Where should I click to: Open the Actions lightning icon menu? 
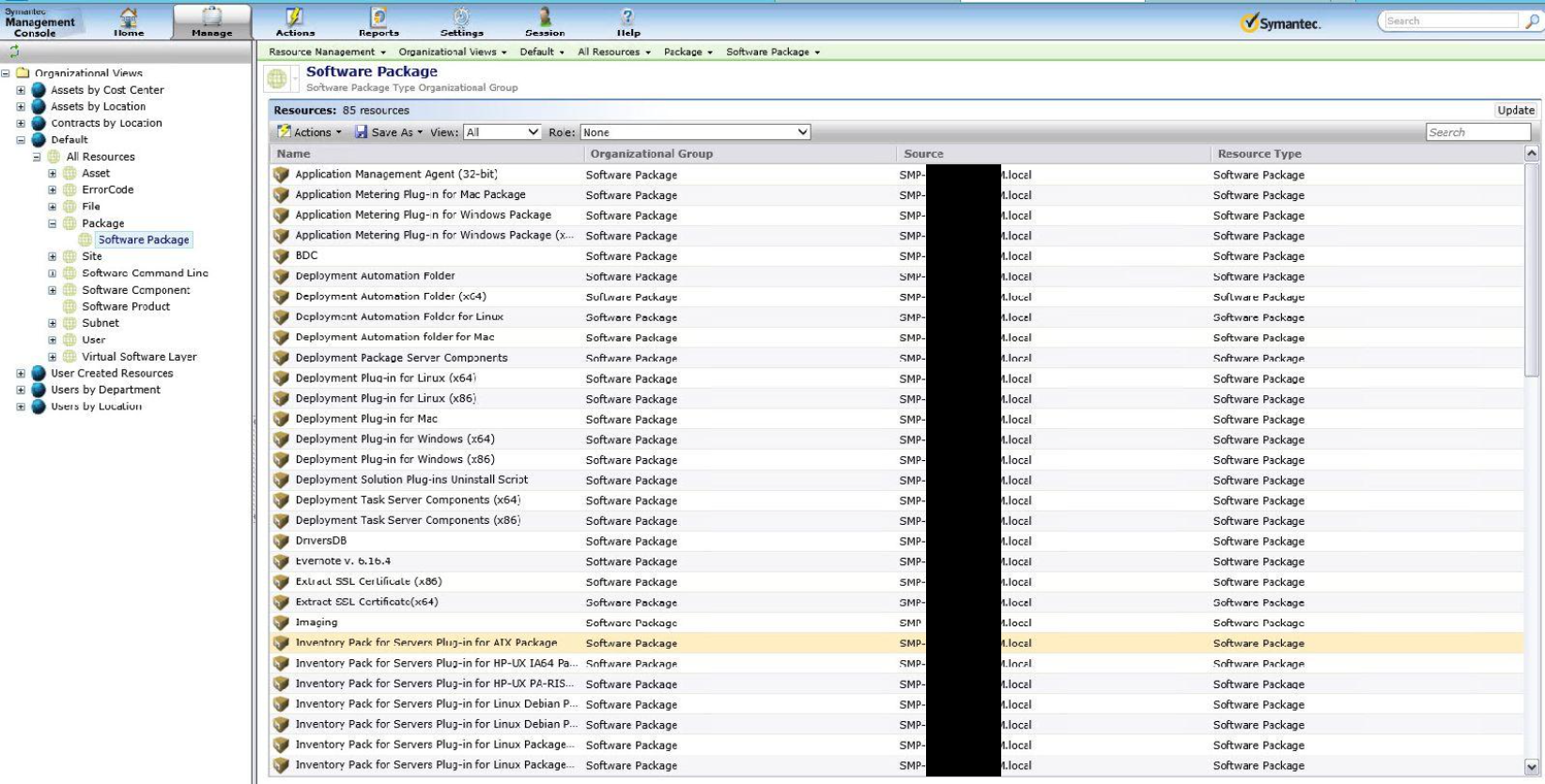pyautogui.click(x=295, y=17)
